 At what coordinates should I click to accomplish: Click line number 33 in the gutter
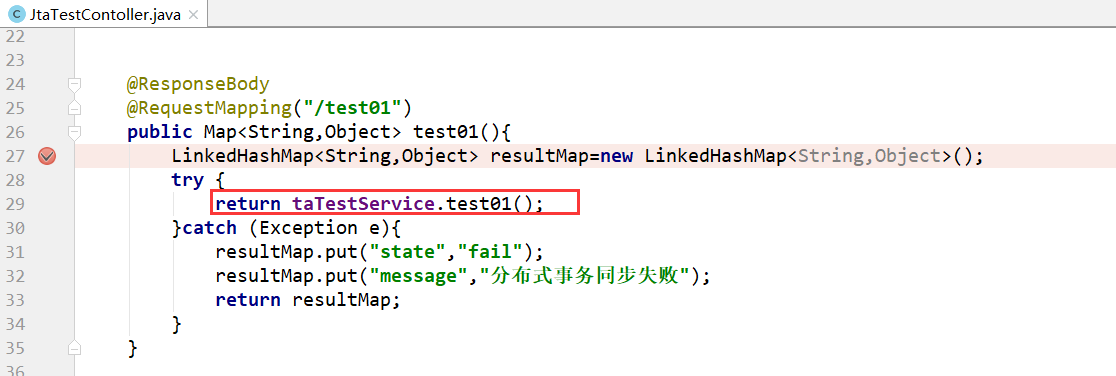[x=14, y=300]
